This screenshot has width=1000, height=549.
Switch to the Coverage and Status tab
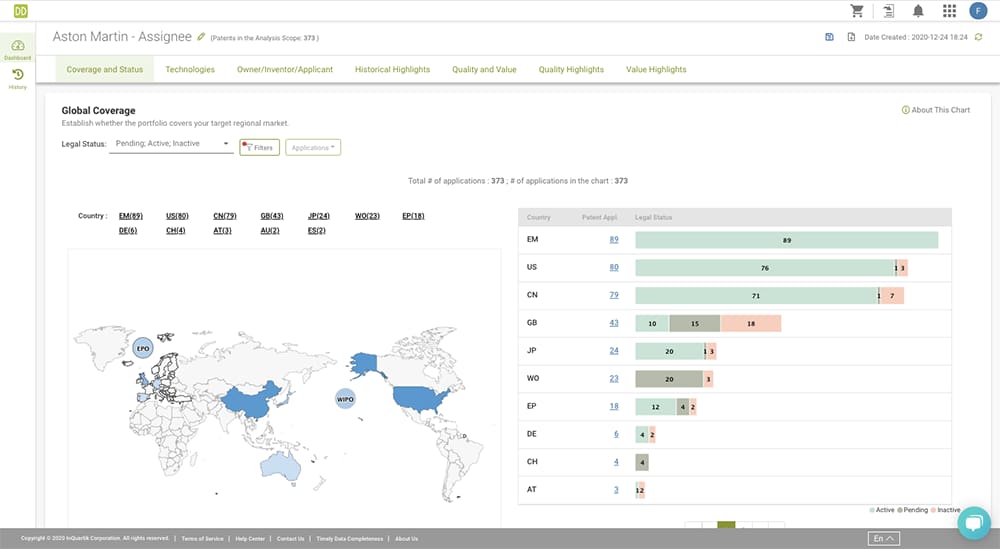pyautogui.click(x=105, y=69)
